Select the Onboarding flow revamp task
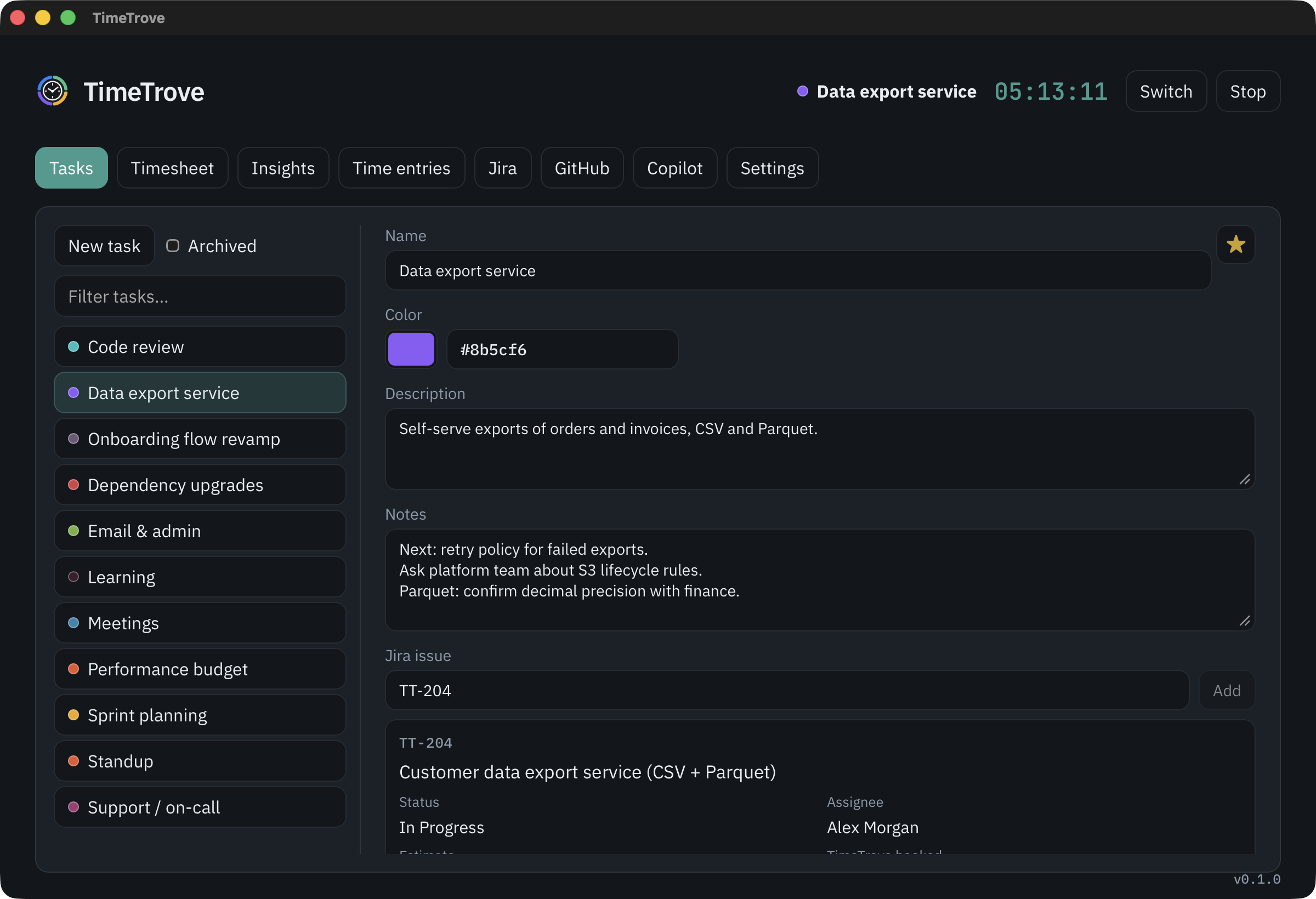This screenshot has height=899, width=1316. (200, 439)
